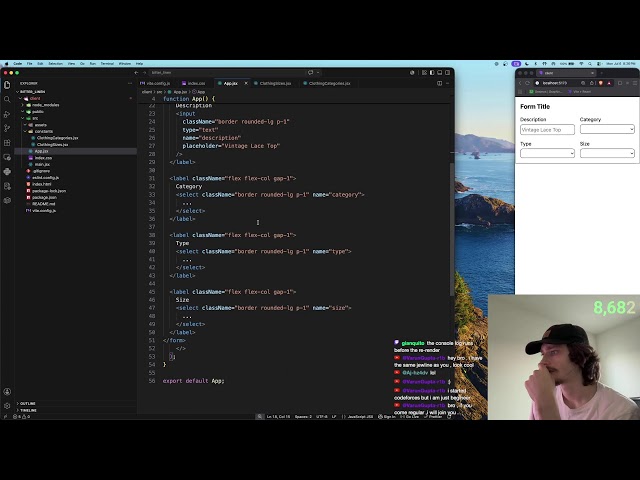
Task: Open package.json in the explorer tree
Action: (44, 197)
